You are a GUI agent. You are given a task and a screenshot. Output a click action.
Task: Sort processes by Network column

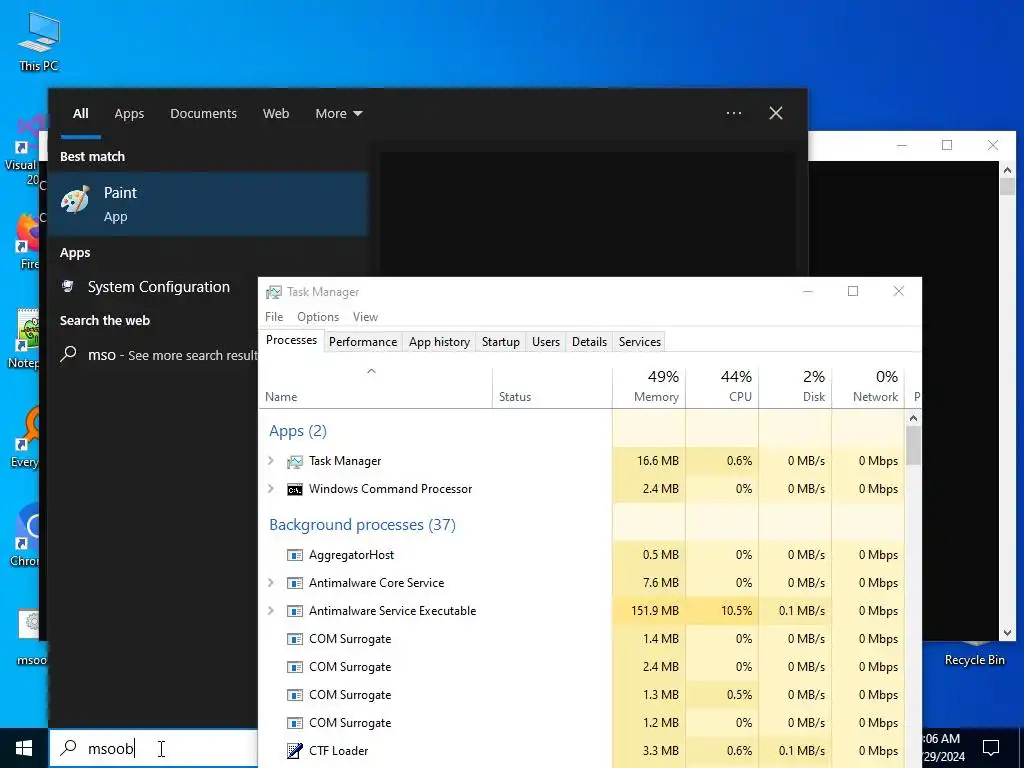869,387
